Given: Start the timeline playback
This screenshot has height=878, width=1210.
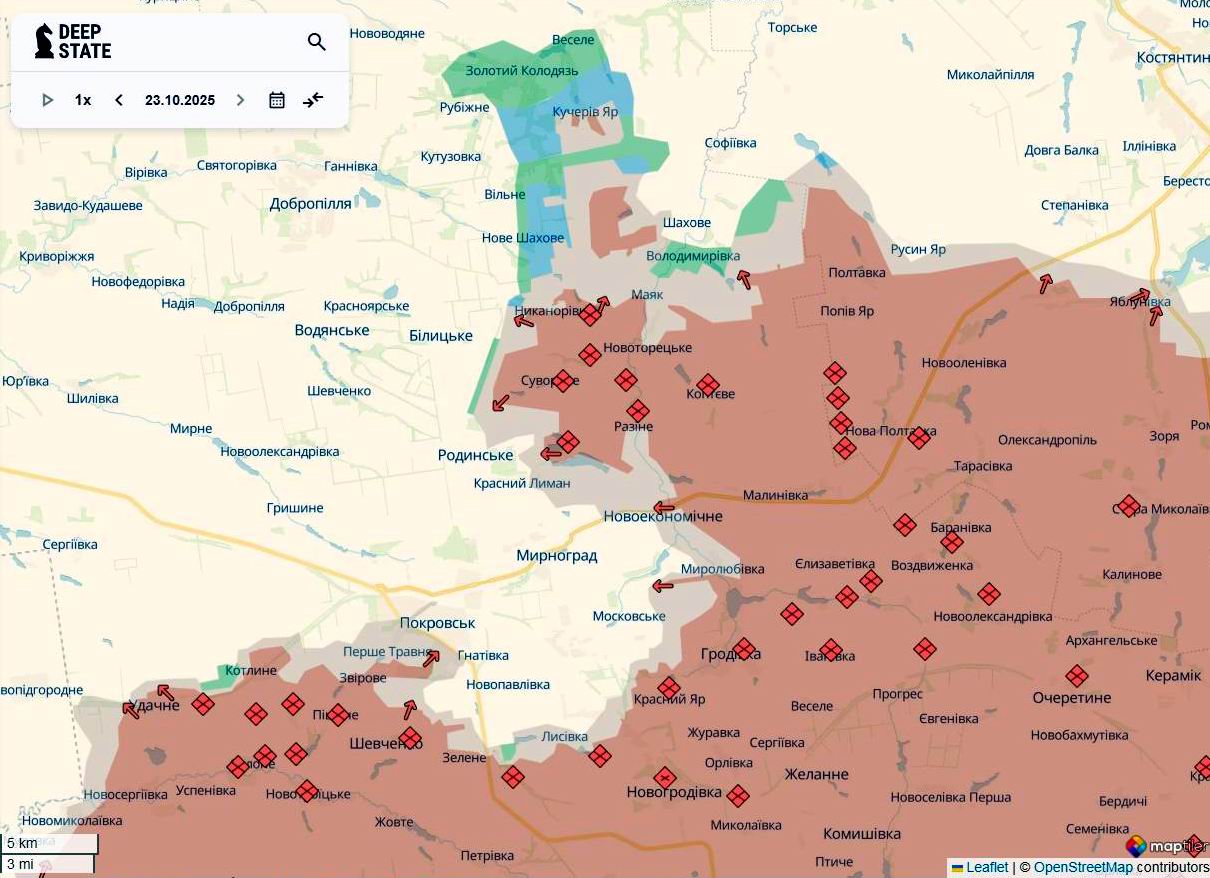Looking at the screenshot, I should pos(47,100).
